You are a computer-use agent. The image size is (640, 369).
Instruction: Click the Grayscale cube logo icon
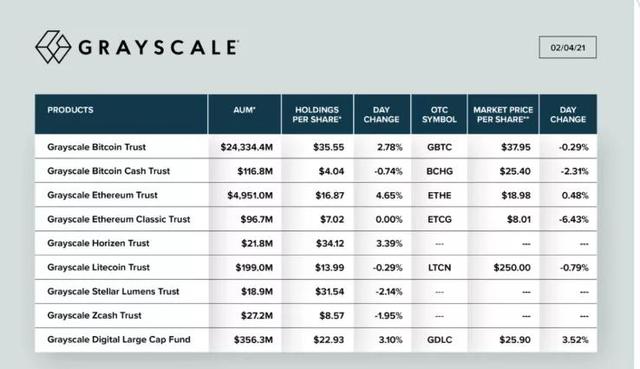point(53,47)
